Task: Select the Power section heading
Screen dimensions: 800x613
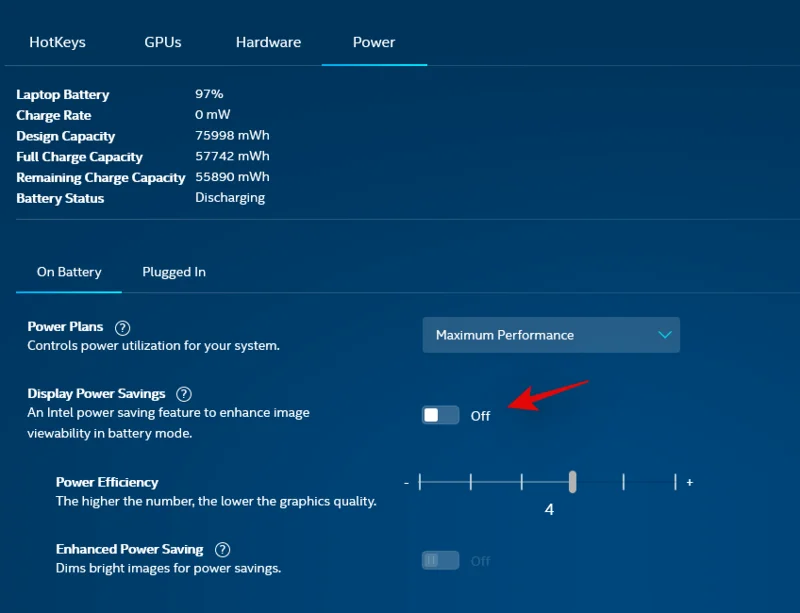Action: [x=373, y=42]
